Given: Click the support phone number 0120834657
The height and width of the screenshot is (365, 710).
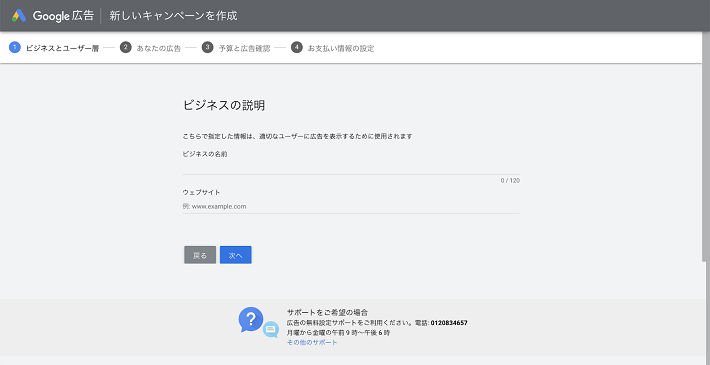Looking at the screenshot, I should click(x=449, y=323).
